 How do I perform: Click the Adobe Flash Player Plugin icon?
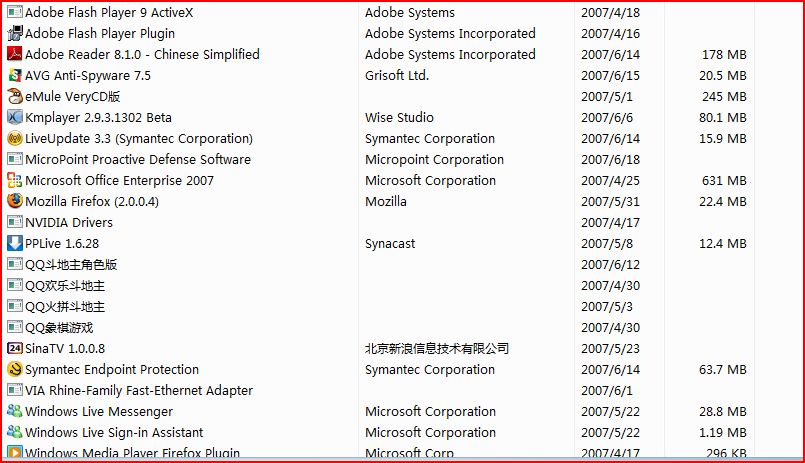pyautogui.click(x=14, y=33)
